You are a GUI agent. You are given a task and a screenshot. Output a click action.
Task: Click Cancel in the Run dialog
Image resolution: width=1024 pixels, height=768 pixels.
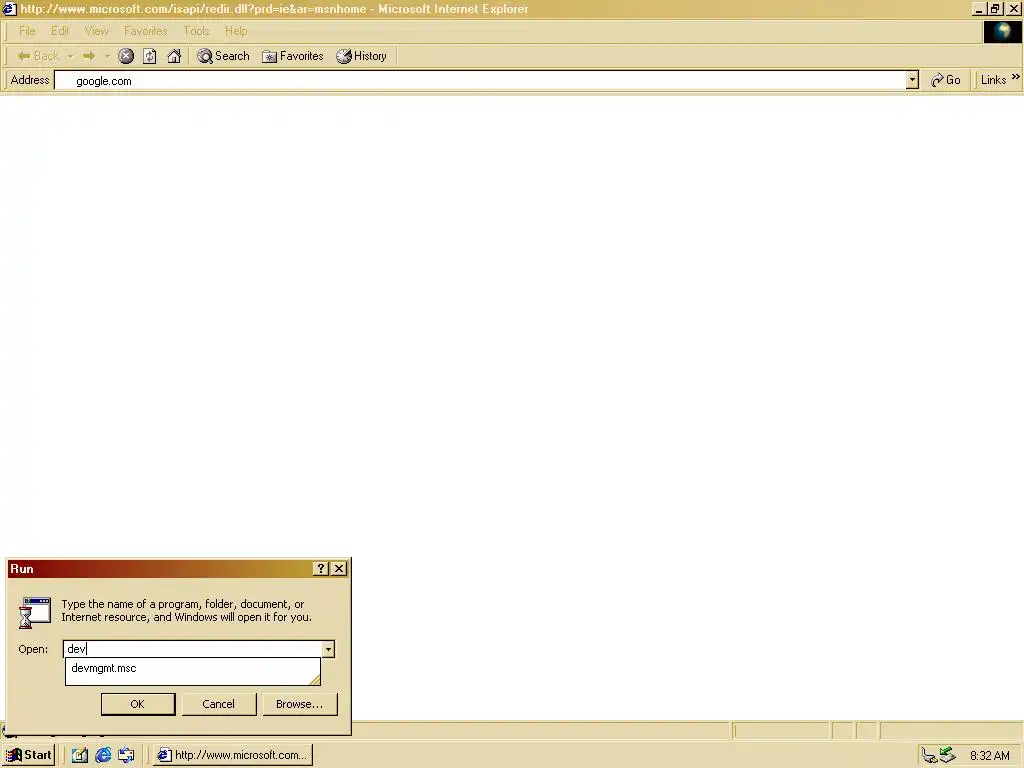[x=219, y=704]
